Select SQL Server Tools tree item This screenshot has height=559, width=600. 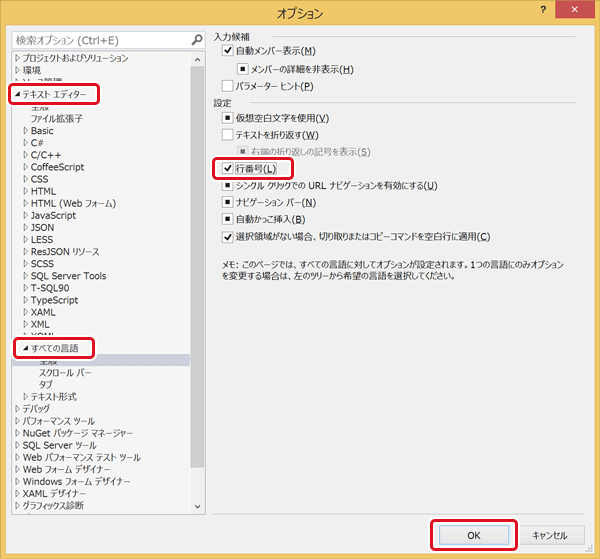coord(68,276)
